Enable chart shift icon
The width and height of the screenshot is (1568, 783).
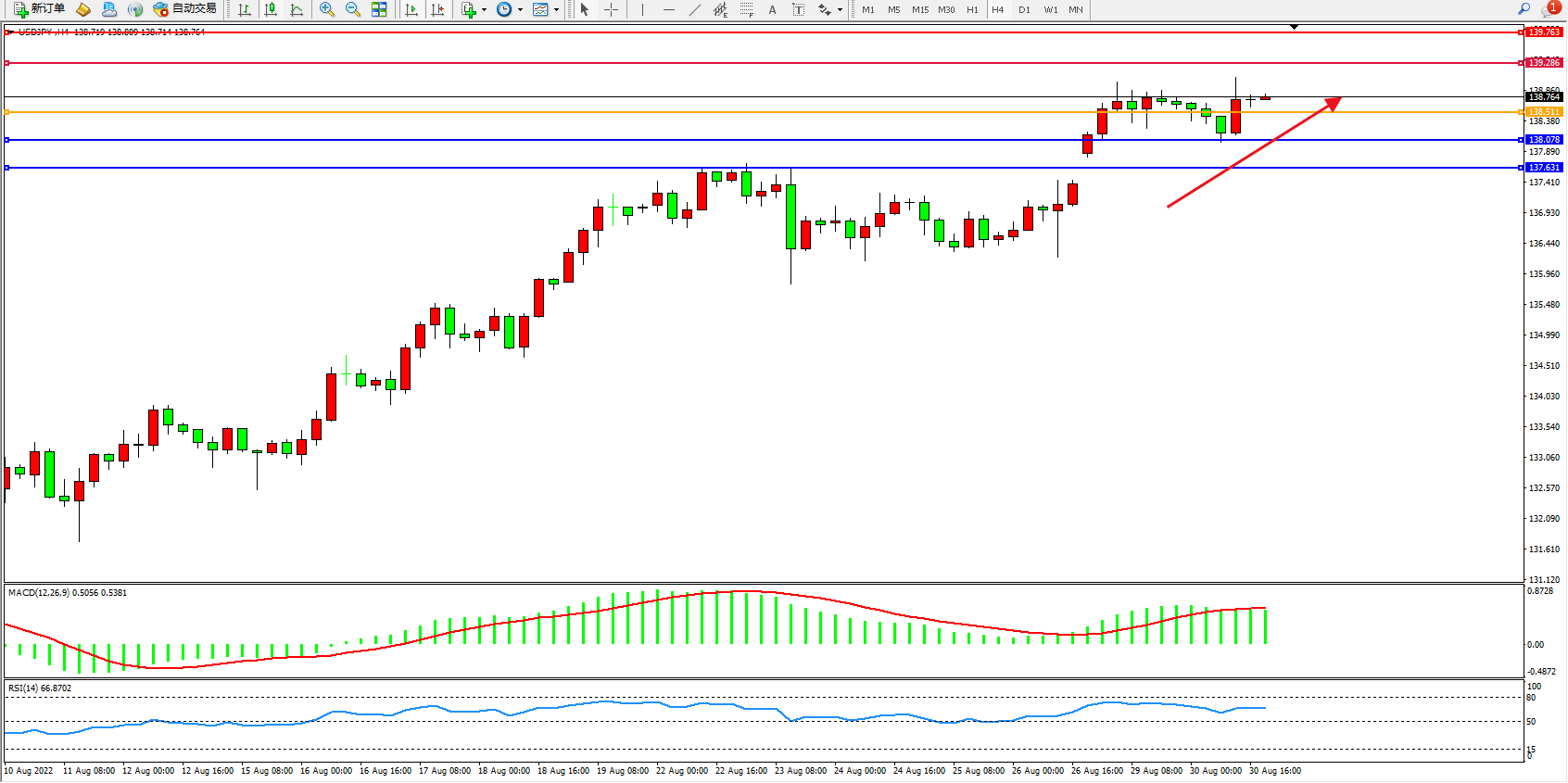click(437, 9)
